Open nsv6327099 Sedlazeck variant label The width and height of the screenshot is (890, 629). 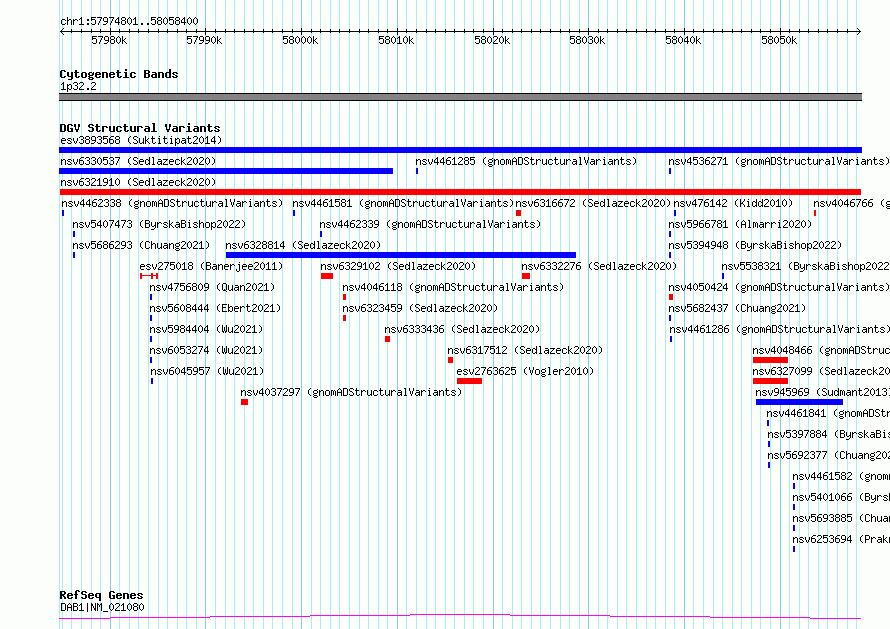[821, 371]
